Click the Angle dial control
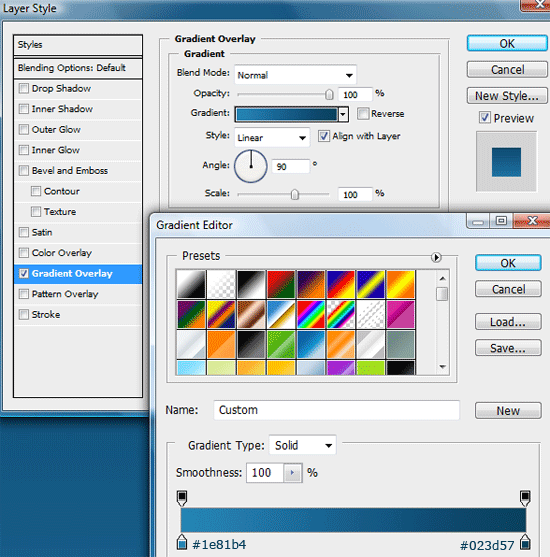The height and width of the screenshot is (557, 550). click(x=250, y=166)
